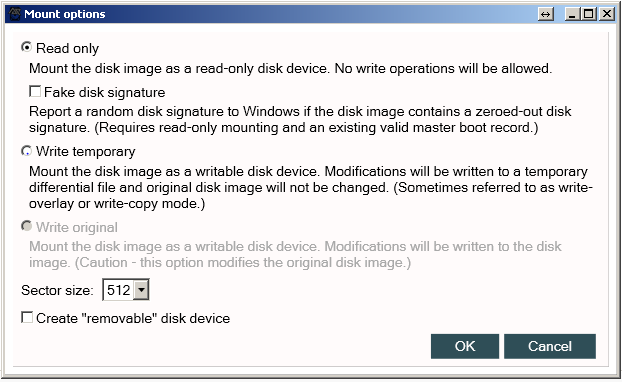Click the random disk signature description paragraph

[x=300, y=119]
